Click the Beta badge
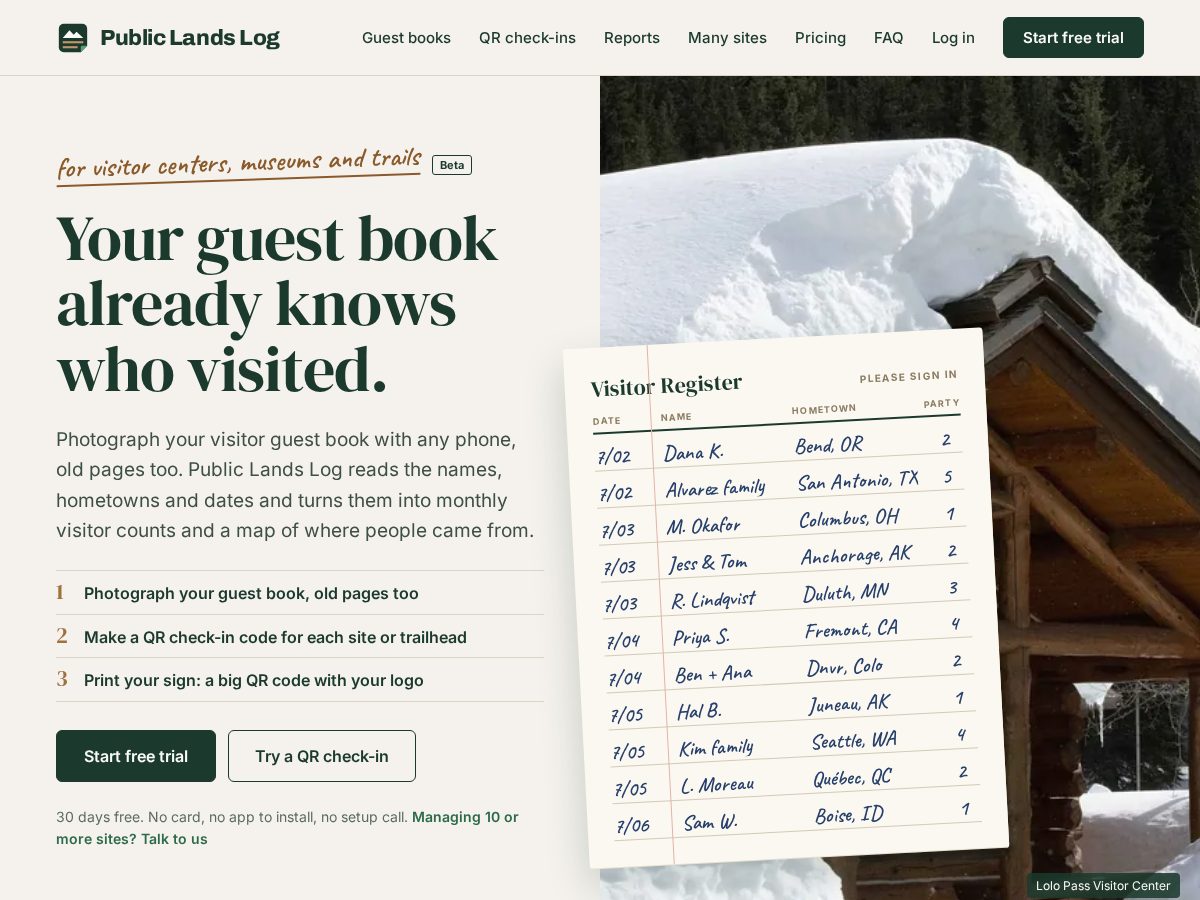 (x=452, y=165)
